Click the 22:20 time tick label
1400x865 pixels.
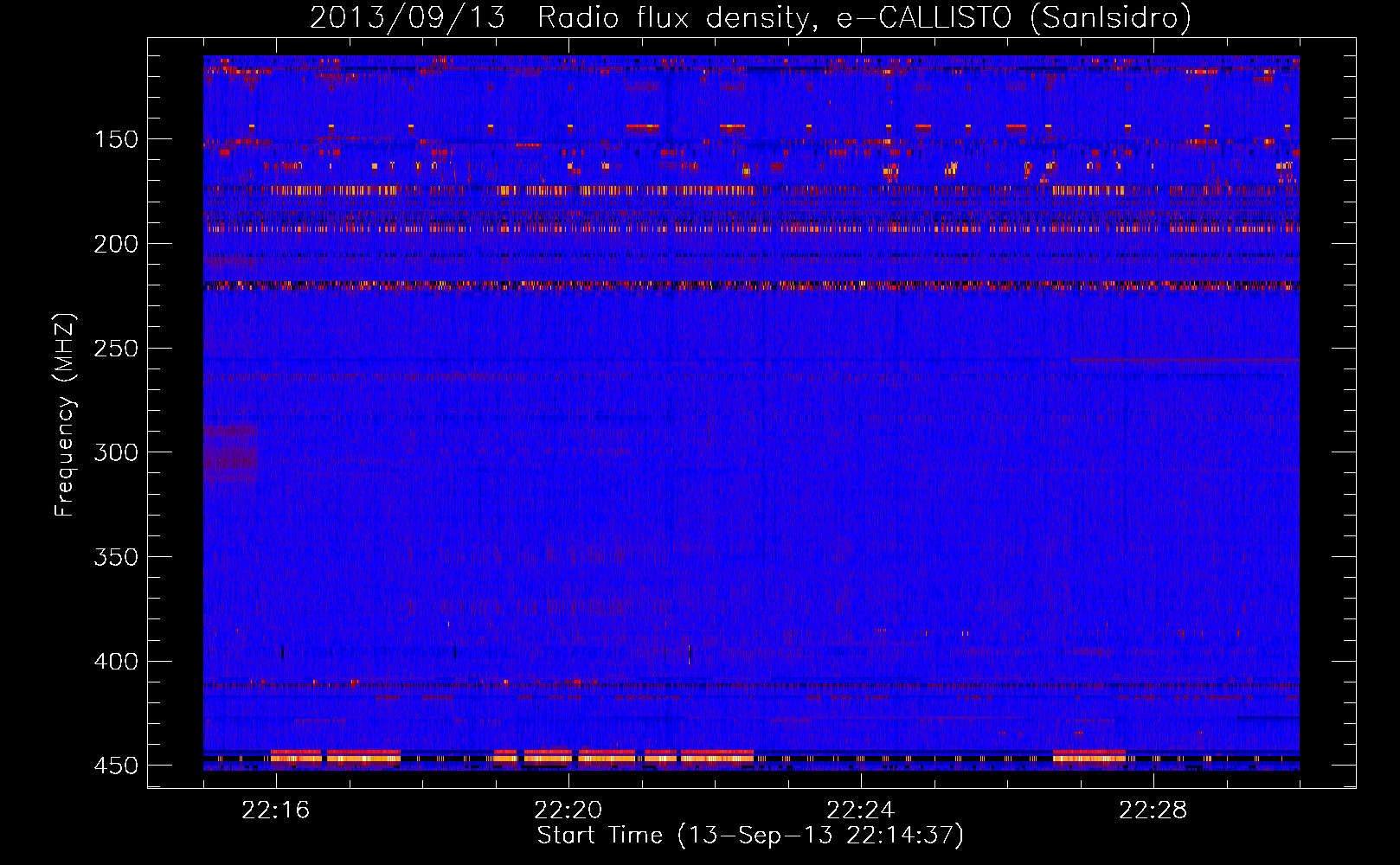(568, 811)
